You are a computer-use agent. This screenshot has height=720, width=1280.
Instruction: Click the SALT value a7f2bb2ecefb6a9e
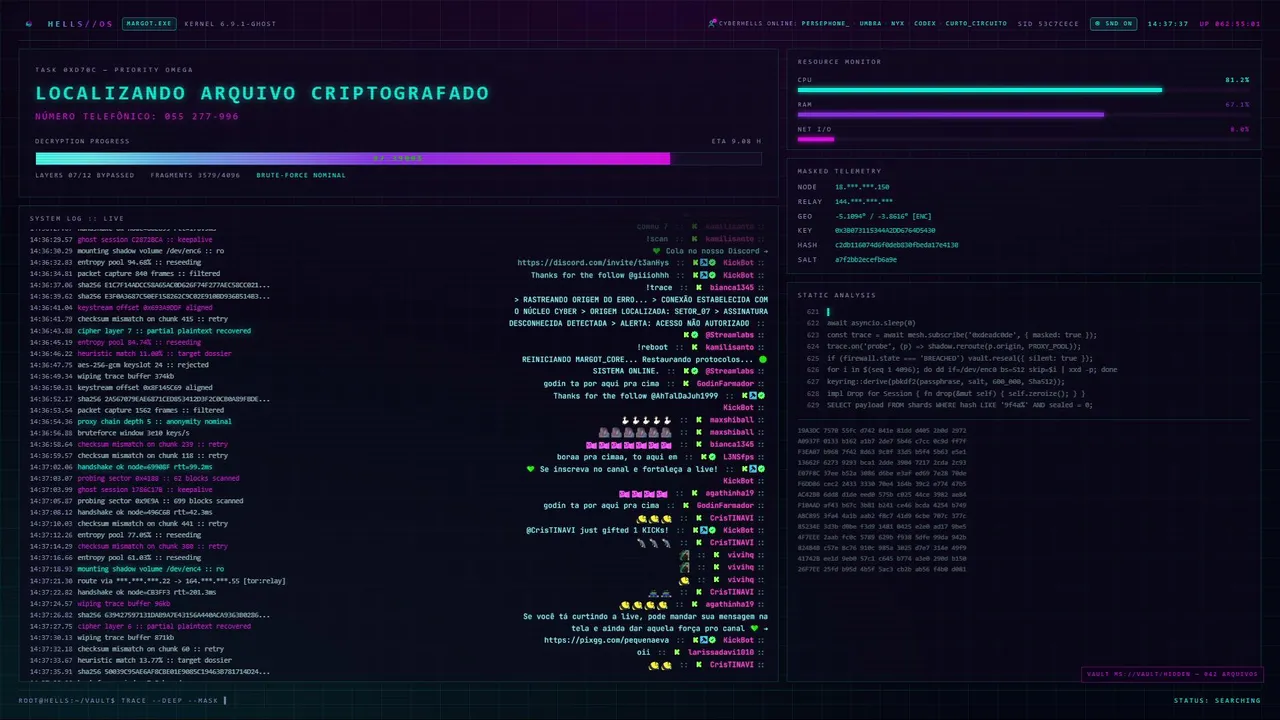click(x=866, y=259)
